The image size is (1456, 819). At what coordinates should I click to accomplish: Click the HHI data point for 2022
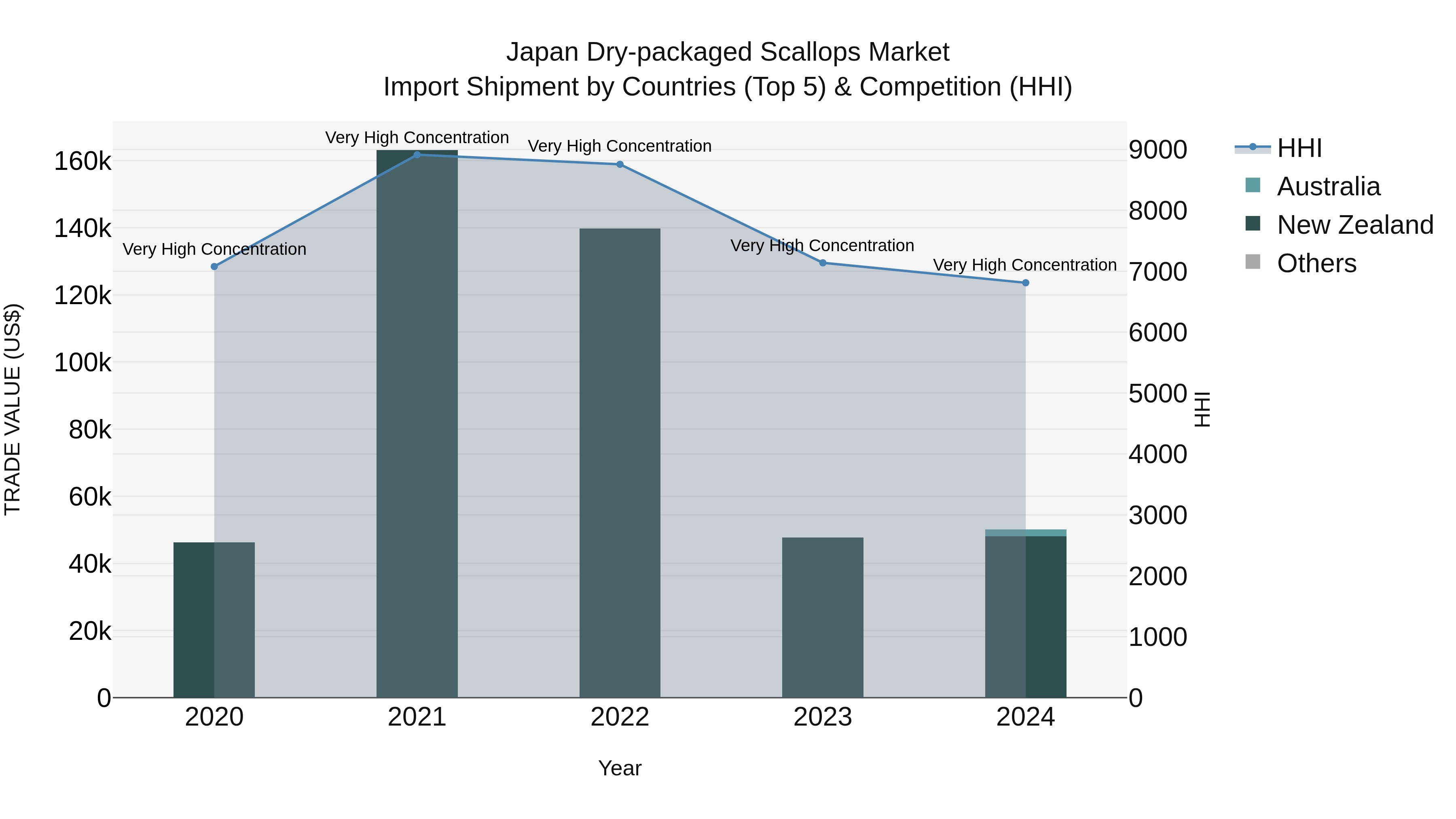pos(620,165)
